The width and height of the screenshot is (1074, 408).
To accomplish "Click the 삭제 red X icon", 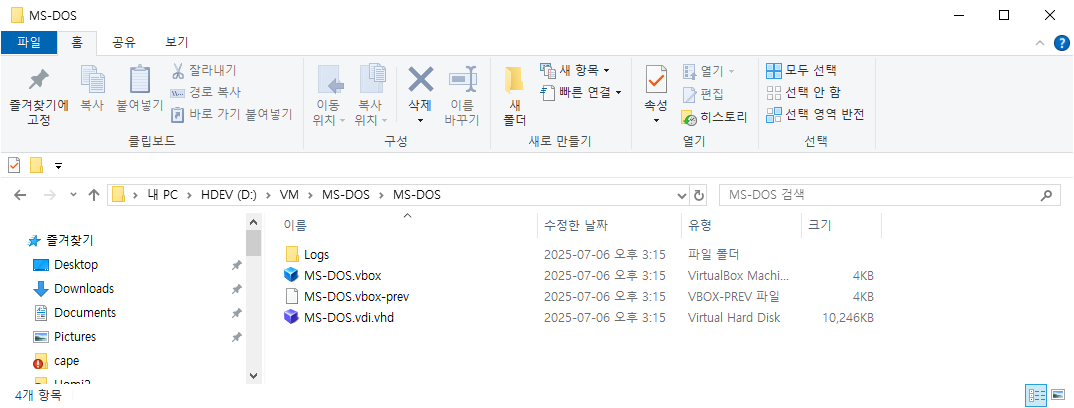I will tap(420, 81).
